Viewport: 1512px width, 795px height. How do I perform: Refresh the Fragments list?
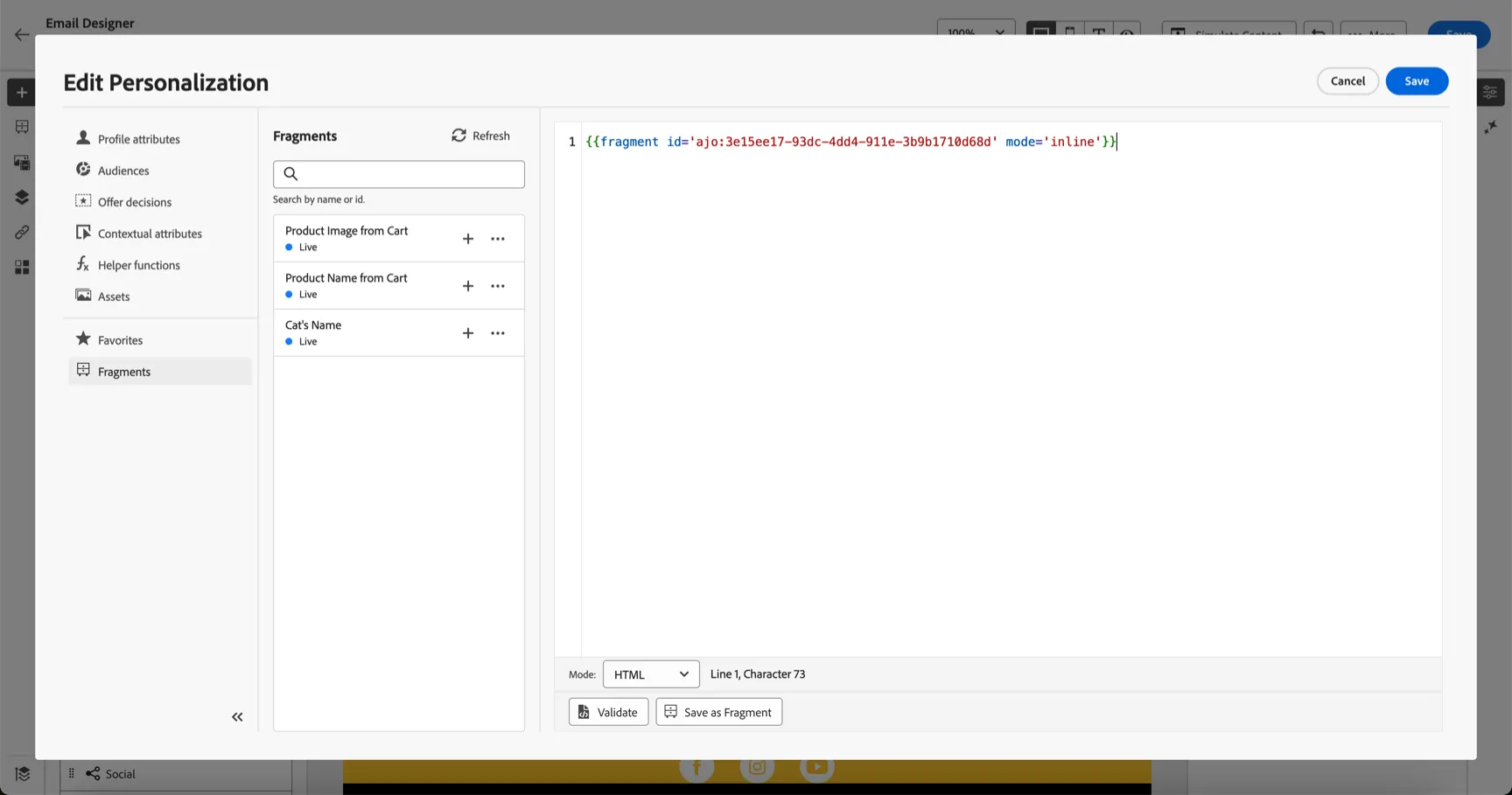pyautogui.click(x=480, y=136)
